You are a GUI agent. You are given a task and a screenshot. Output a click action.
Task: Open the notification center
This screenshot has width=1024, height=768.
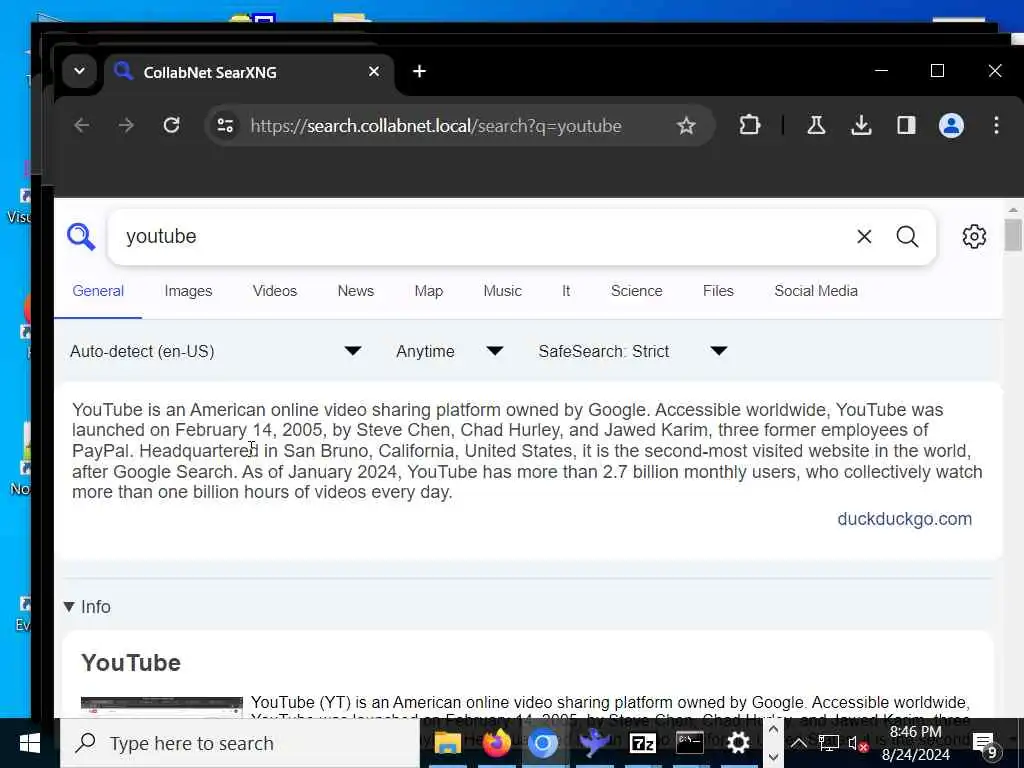coord(985,745)
